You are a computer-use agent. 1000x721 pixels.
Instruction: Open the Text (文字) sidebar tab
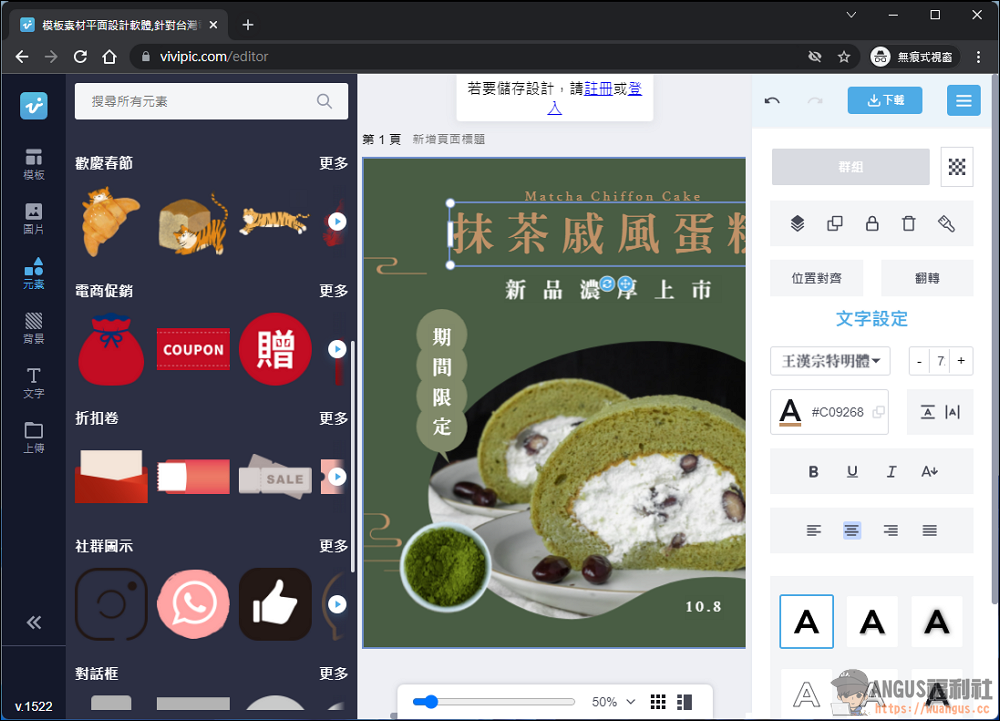click(x=34, y=382)
